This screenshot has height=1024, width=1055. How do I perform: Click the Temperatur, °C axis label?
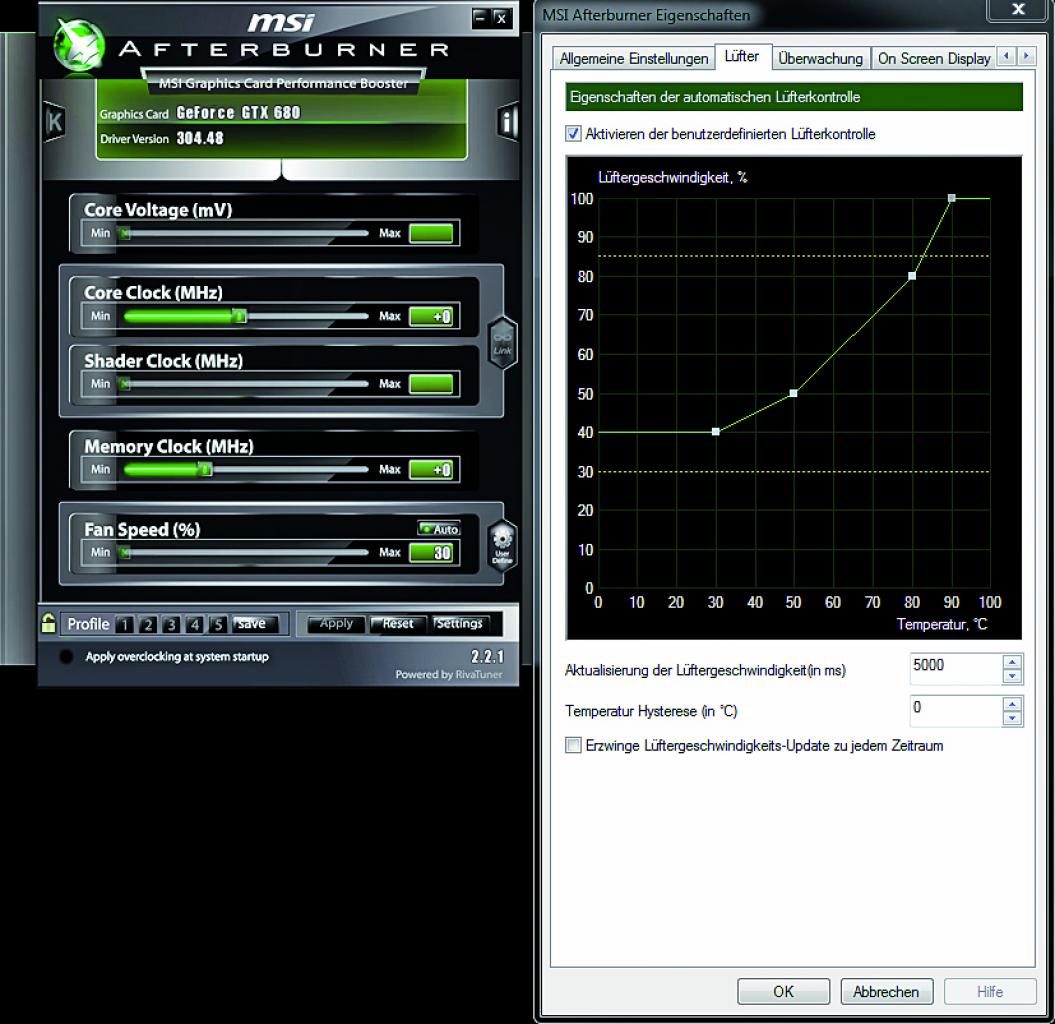[942, 624]
